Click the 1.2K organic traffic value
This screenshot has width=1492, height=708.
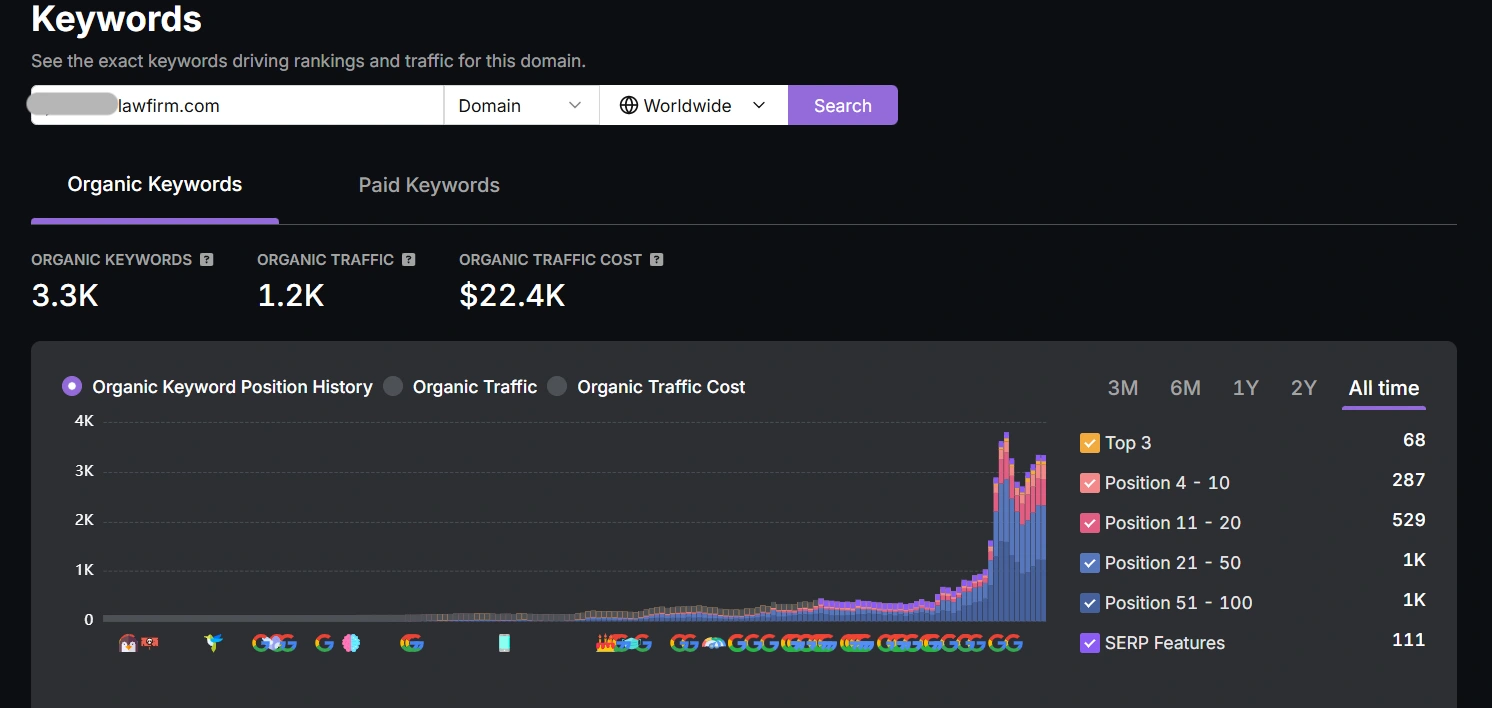click(291, 295)
